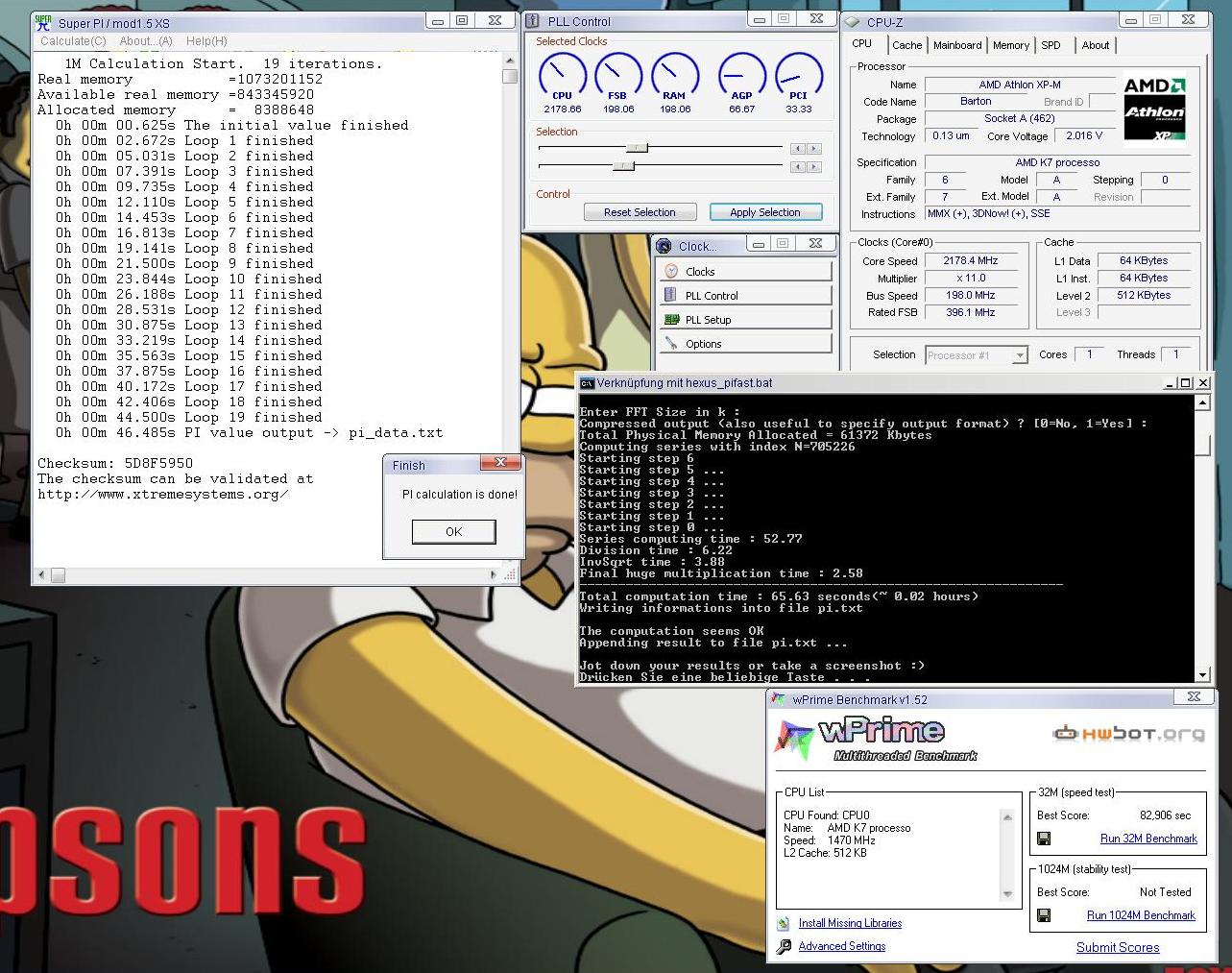Click the upper selection slider thumb in PLL Control
Viewport: 1232px width, 973px height.
[638, 148]
